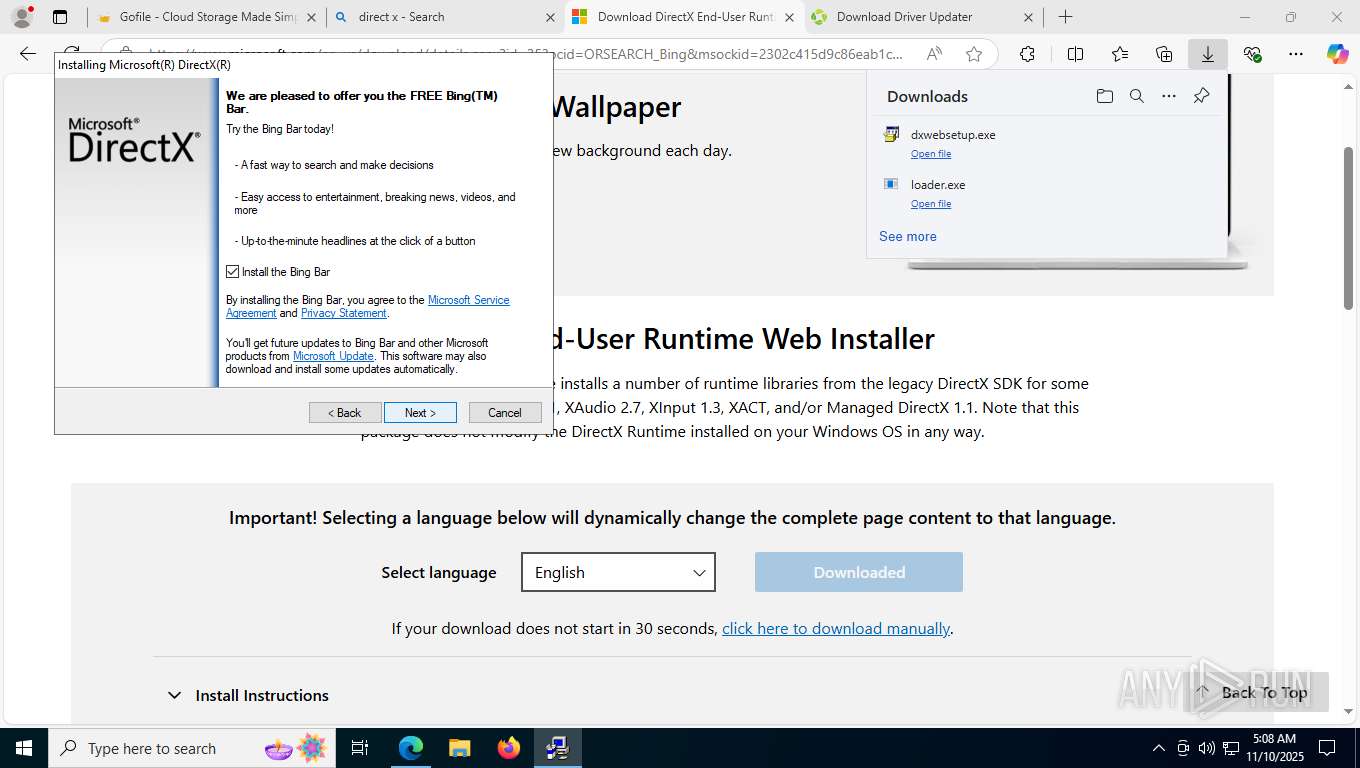Screen dimensions: 1360x768
Task: Click dxwebsetup.exe file icon
Action: 891,134
